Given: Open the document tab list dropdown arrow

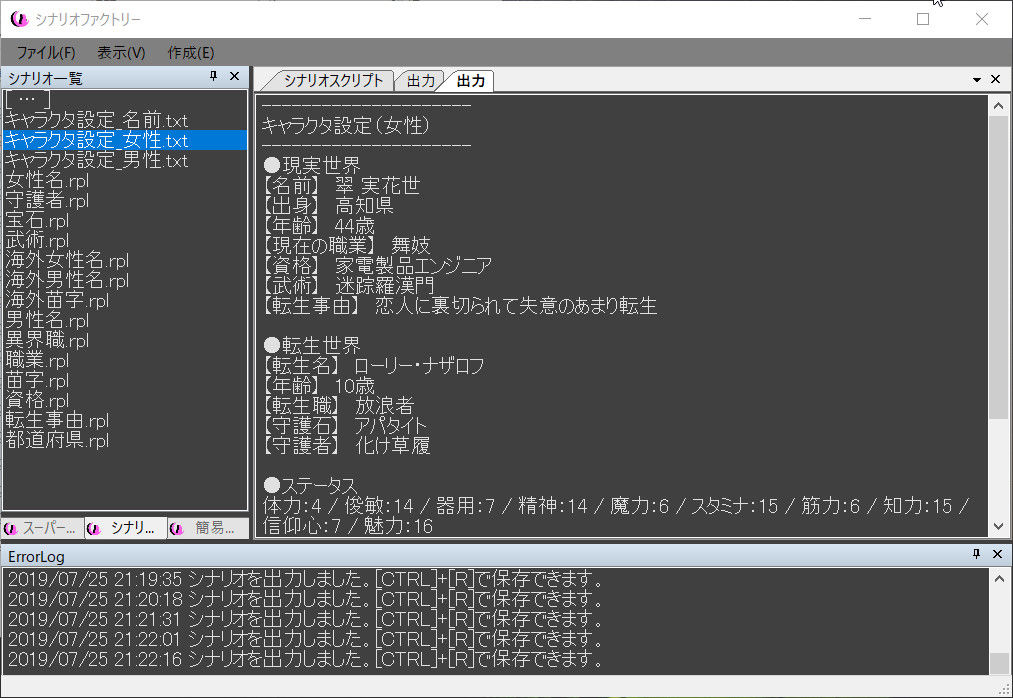Looking at the screenshot, I should [x=977, y=79].
